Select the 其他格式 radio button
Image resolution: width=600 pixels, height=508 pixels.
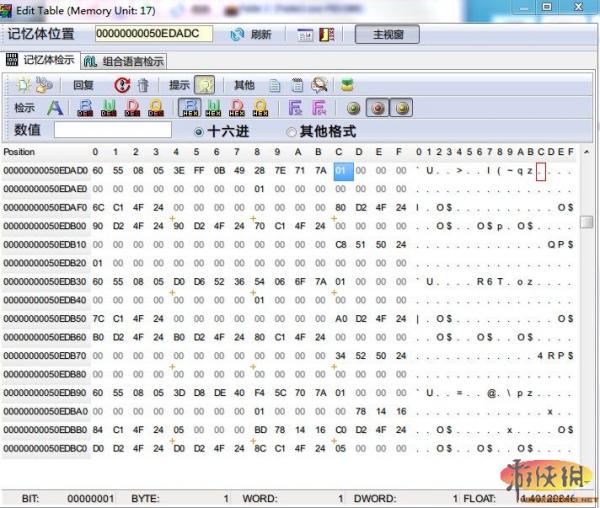[291, 132]
